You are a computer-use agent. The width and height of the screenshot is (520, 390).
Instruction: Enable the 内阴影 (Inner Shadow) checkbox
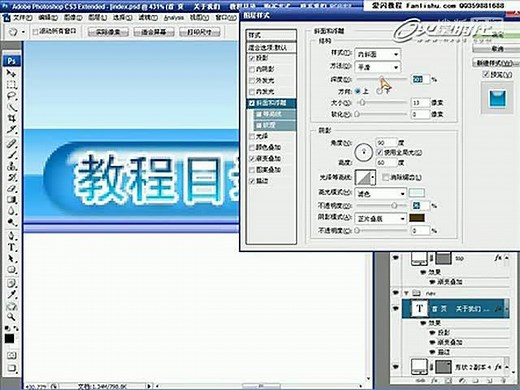[252, 69]
